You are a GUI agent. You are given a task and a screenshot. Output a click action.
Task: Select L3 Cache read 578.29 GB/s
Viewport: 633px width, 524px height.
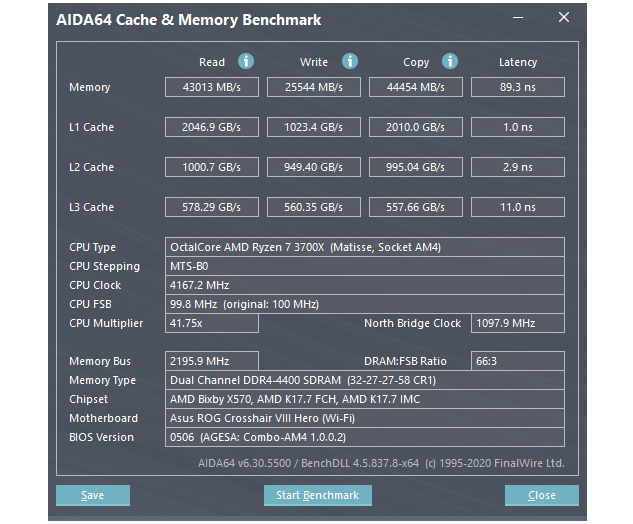point(212,207)
